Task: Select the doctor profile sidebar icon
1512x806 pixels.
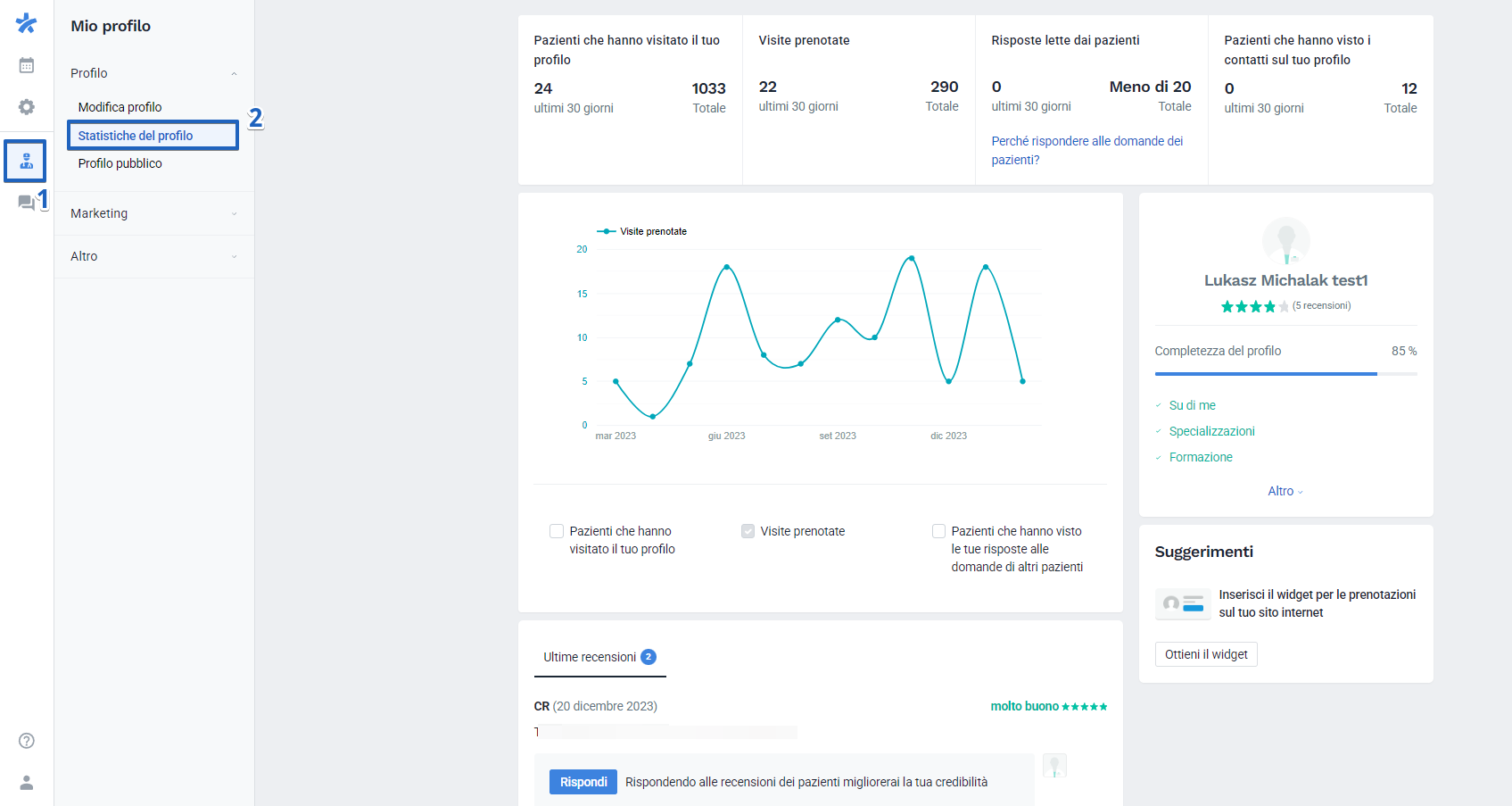Action: coord(27,161)
